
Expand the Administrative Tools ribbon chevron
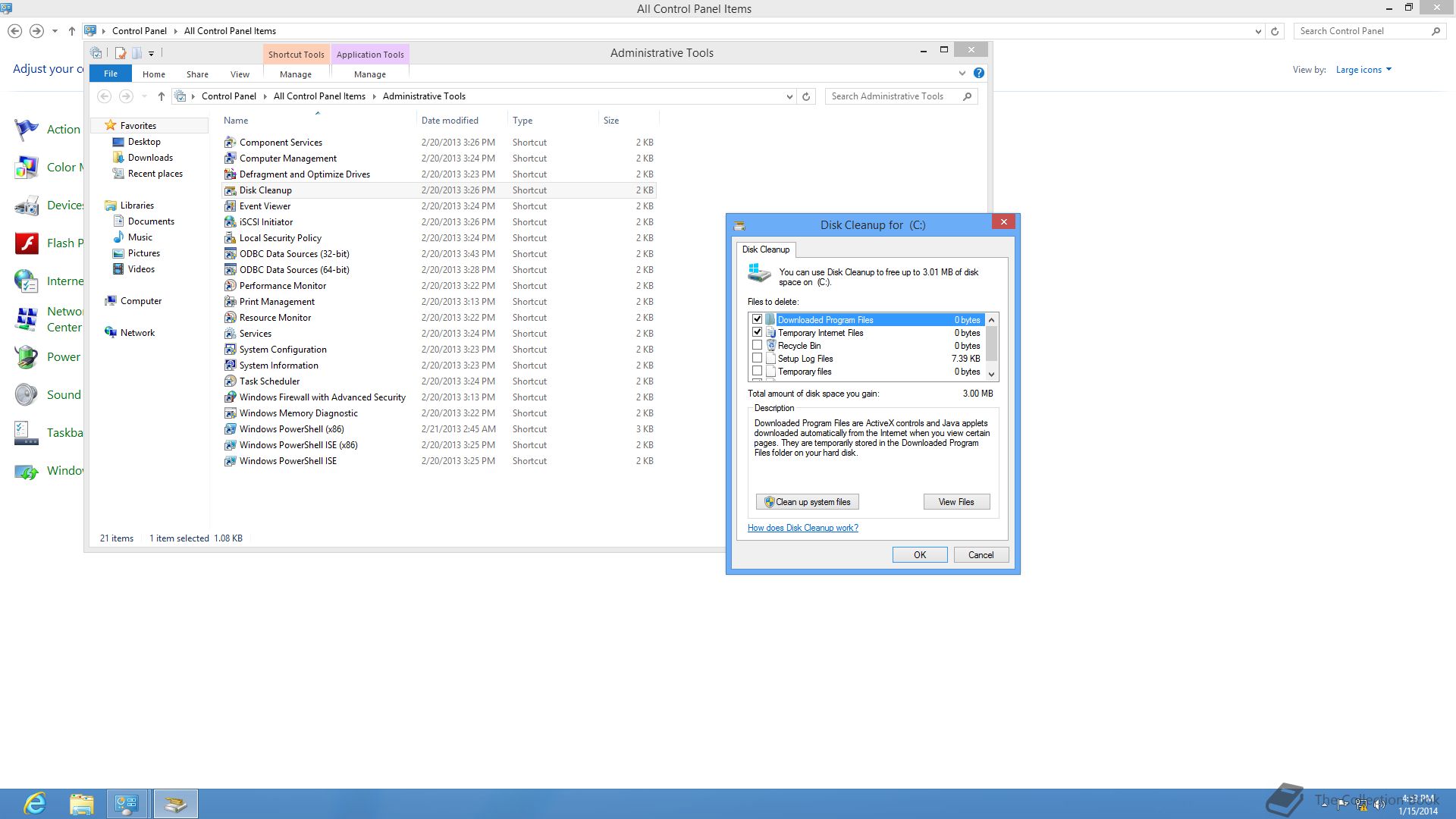pos(962,74)
